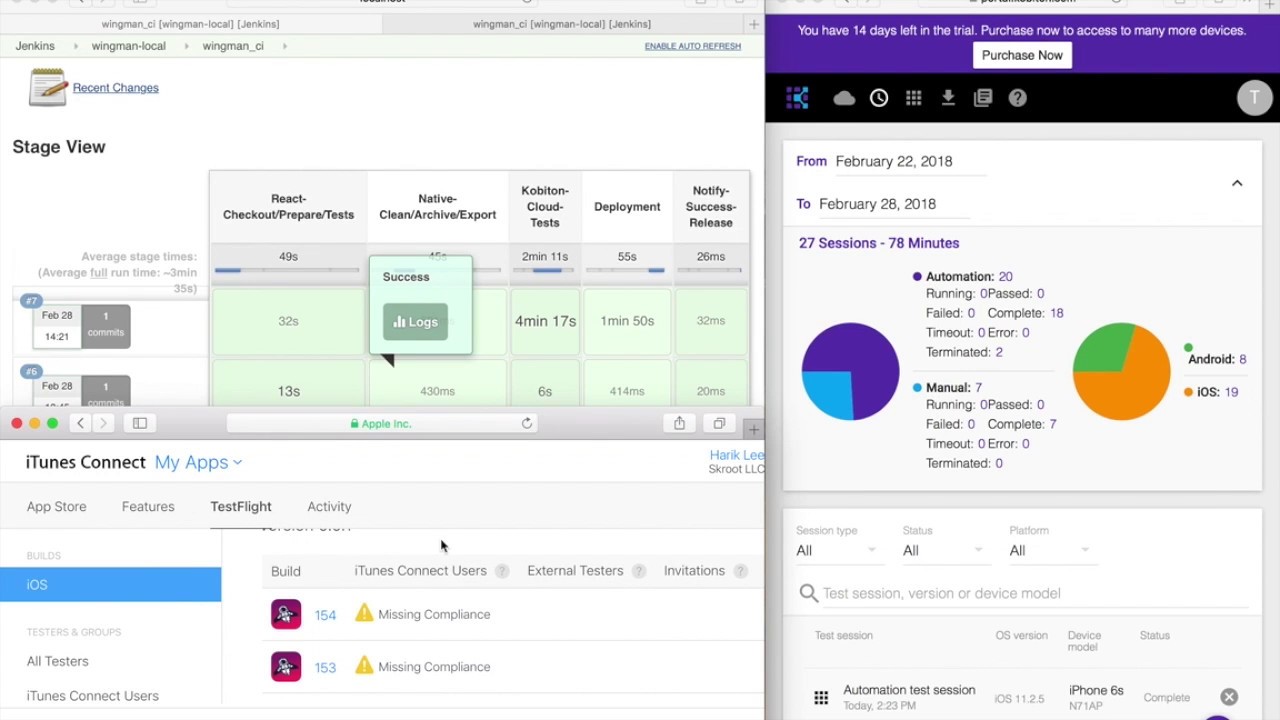
Task: Click the help icon beside External Testers
Action: coord(639,571)
